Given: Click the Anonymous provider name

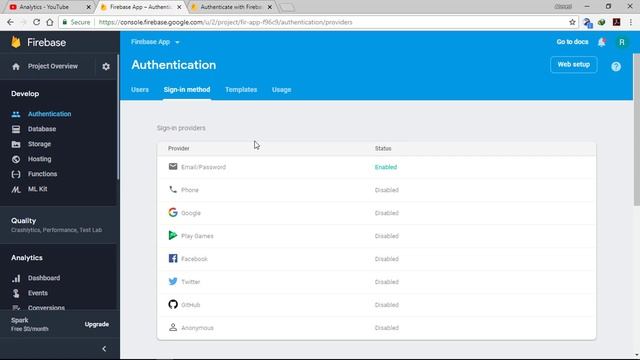Looking at the screenshot, I should [197, 328].
